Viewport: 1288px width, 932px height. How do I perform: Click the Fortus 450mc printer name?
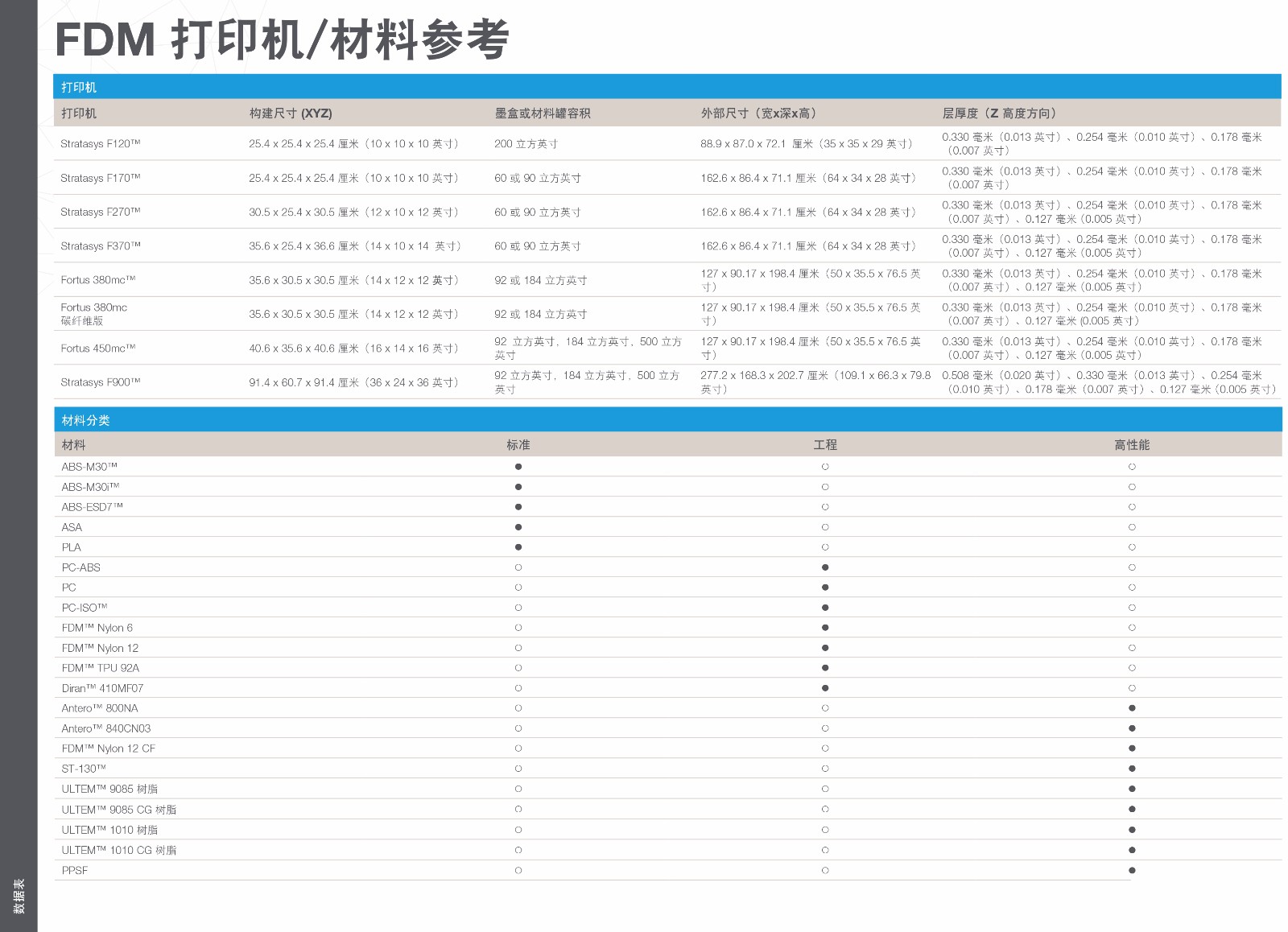[98, 348]
